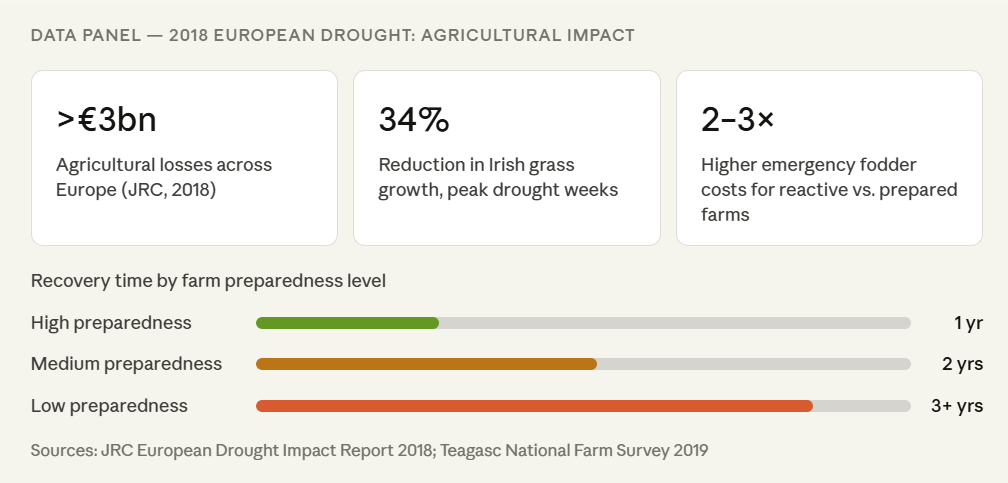Click the Recovery time by farm preparedness heading
1008x483 pixels.
pos(208,280)
